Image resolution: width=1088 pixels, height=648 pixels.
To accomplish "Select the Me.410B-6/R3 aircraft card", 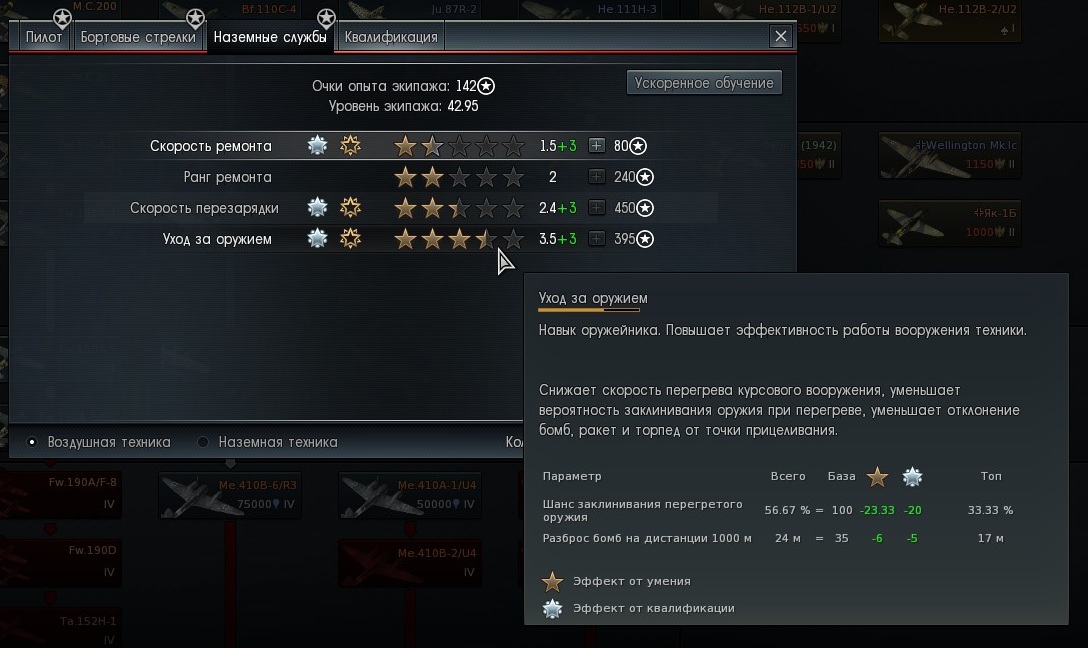I will pyautogui.click(x=230, y=495).
